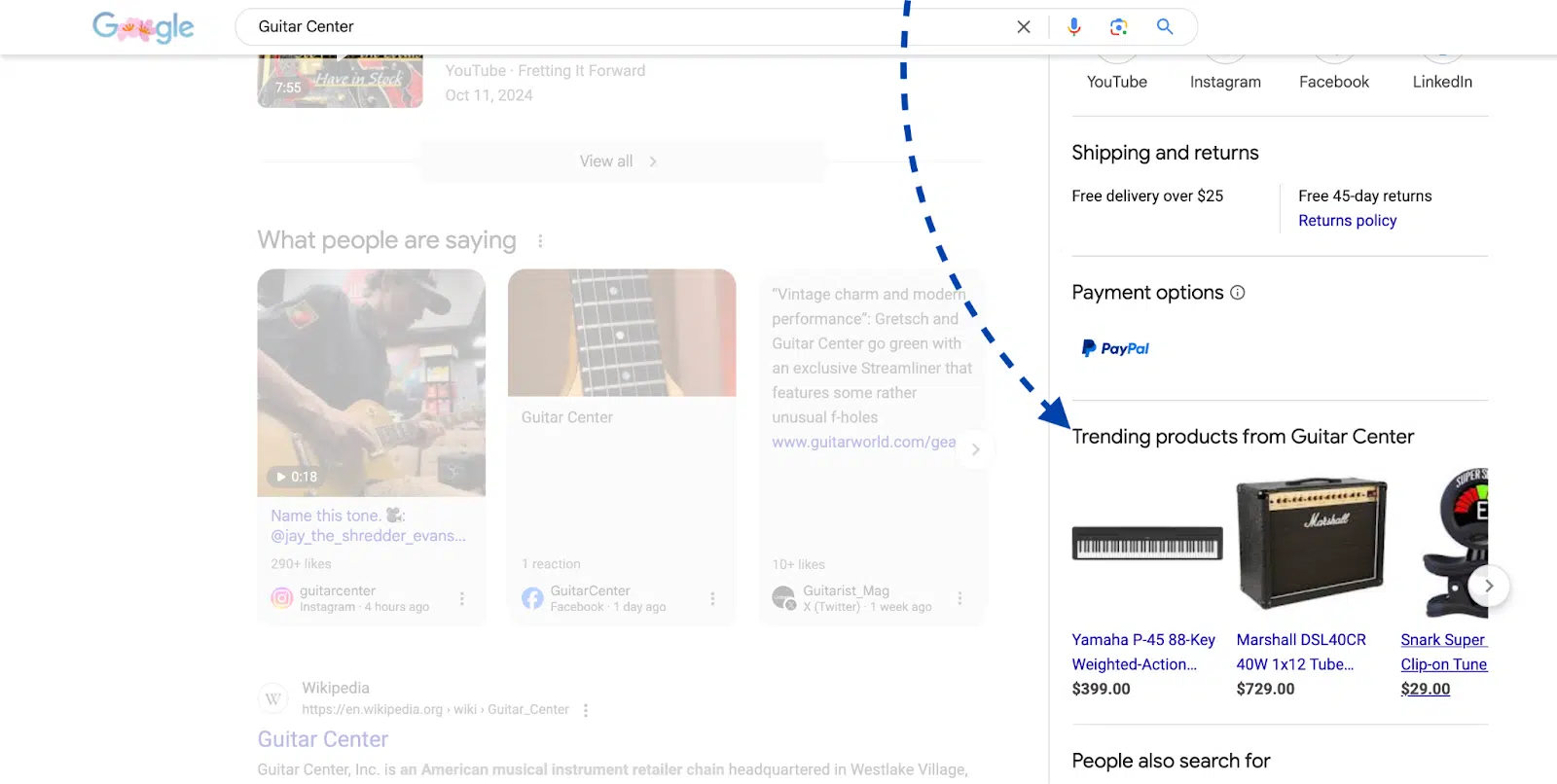Select the Yamaha price '$399.00'
Viewport: 1557px width, 784px height.
[1102, 689]
